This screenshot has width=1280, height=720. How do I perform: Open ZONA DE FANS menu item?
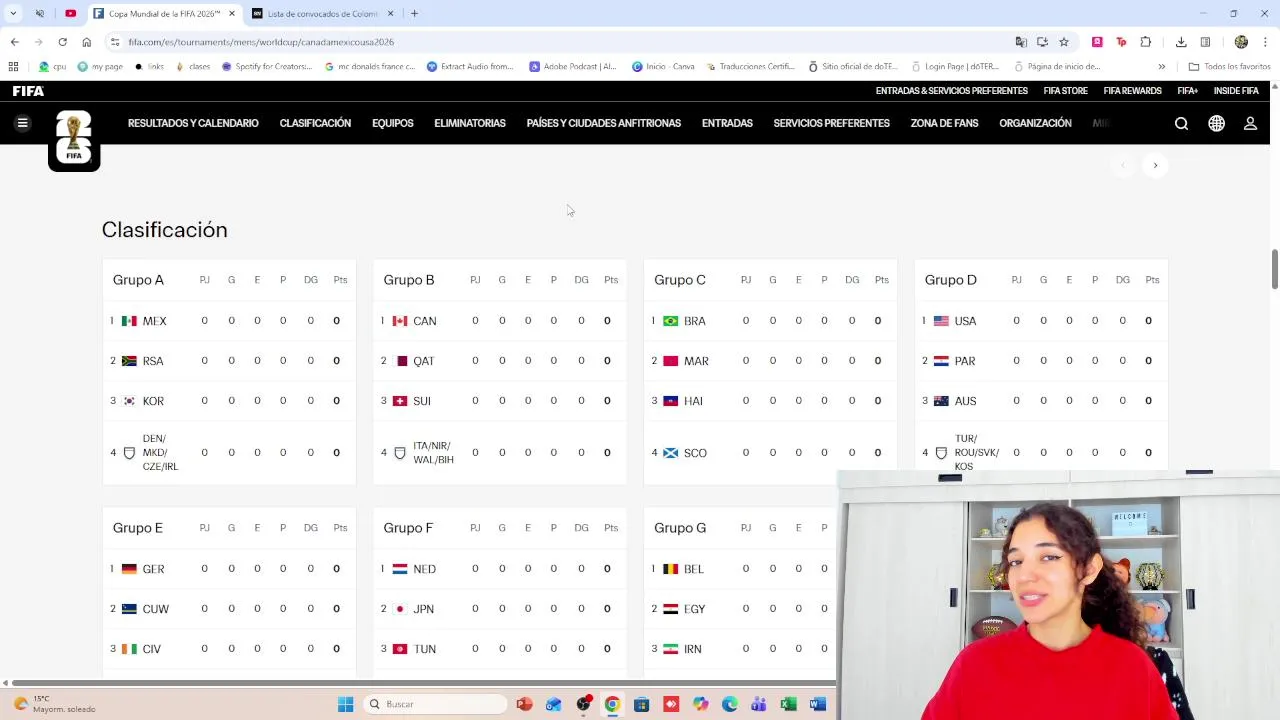coord(944,123)
